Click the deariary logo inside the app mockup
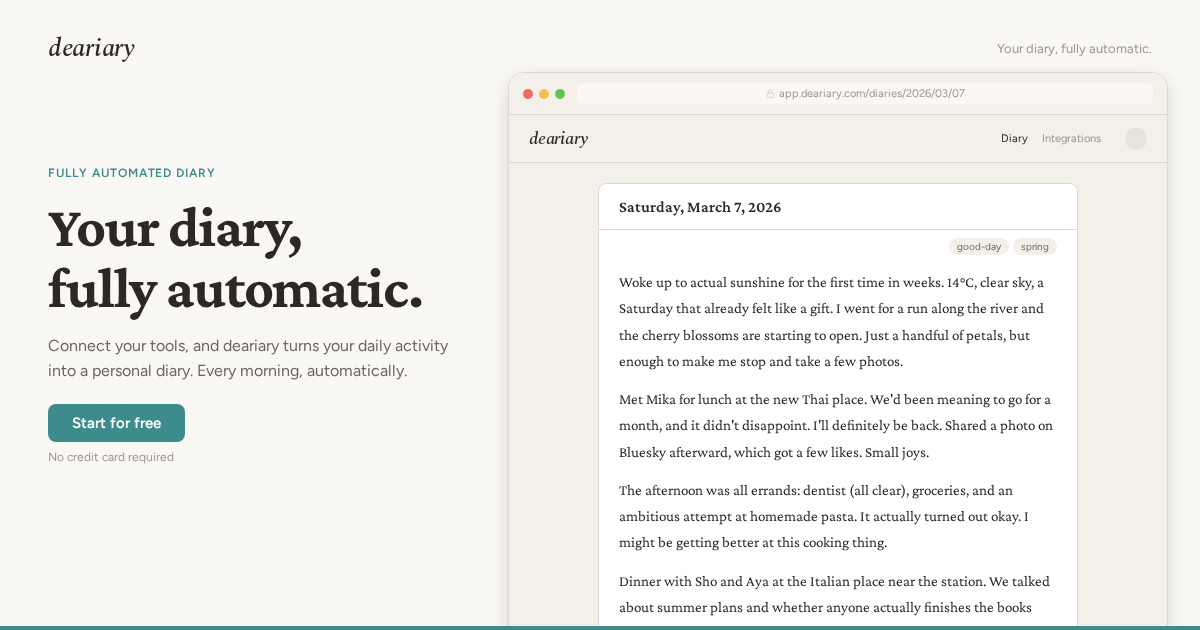This screenshot has width=1200, height=630. [558, 138]
